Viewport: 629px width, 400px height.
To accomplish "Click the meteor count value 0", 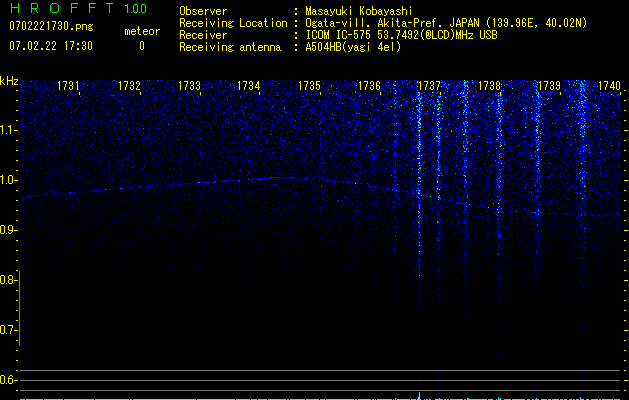I will [141, 46].
